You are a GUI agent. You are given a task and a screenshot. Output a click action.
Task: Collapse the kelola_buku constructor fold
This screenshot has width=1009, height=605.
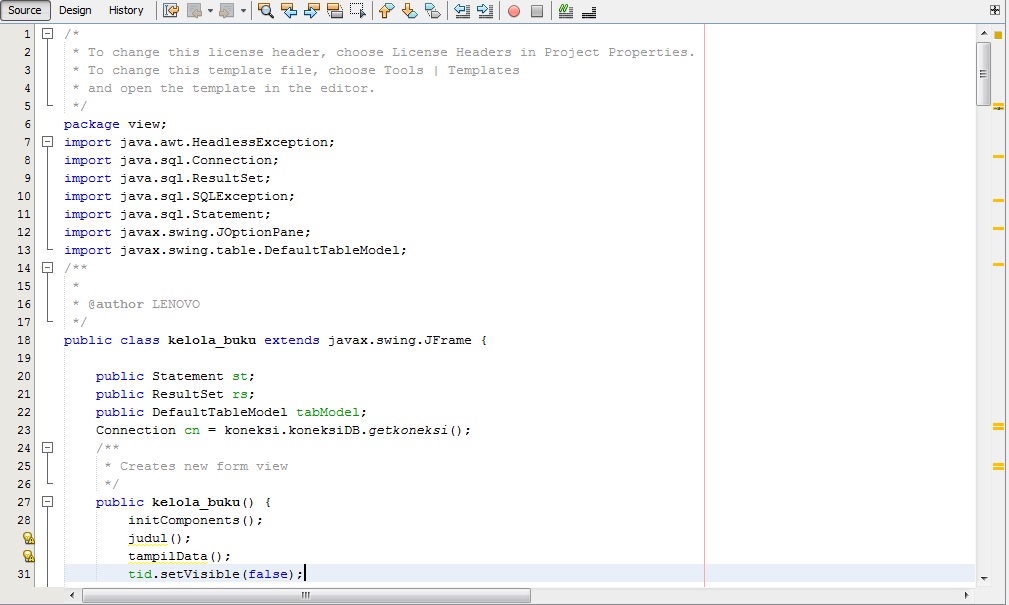pos(47,501)
